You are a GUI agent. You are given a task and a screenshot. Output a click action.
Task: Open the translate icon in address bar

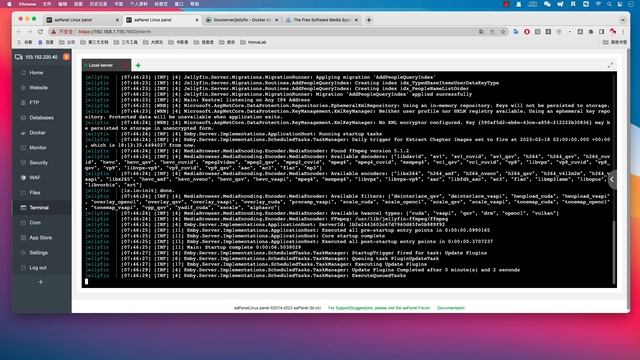[x=481, y=31]
